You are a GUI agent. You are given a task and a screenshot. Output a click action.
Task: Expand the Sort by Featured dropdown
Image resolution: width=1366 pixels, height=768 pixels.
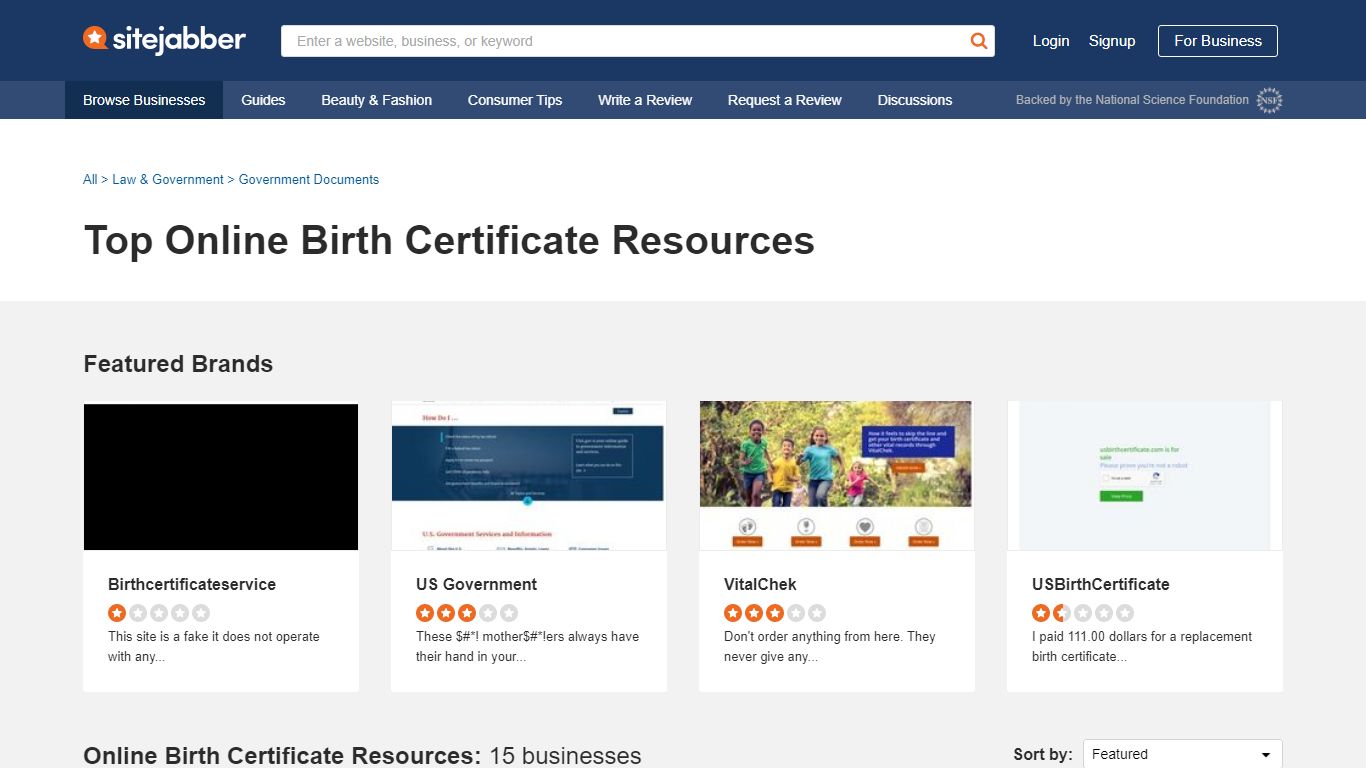1183,754
